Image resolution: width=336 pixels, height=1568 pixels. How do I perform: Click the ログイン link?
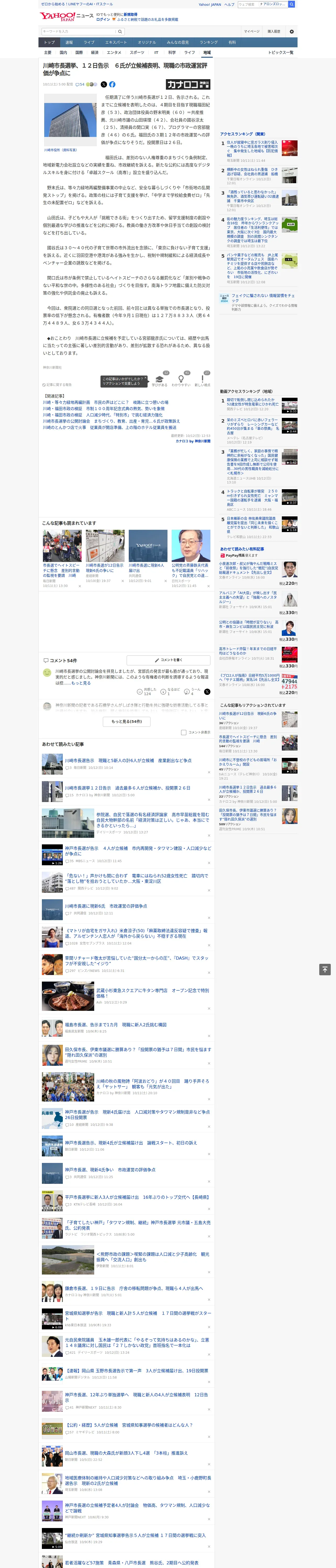(x=103, y=20)
